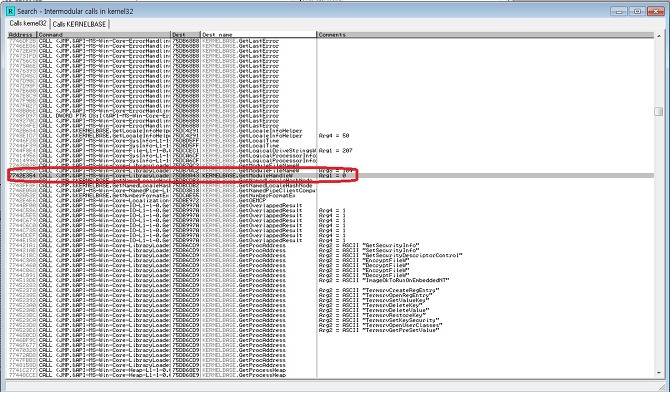Screen dimensions: 670x393
Task: Click the scrollbar down arrow
Action: click(x=658, y=373)
